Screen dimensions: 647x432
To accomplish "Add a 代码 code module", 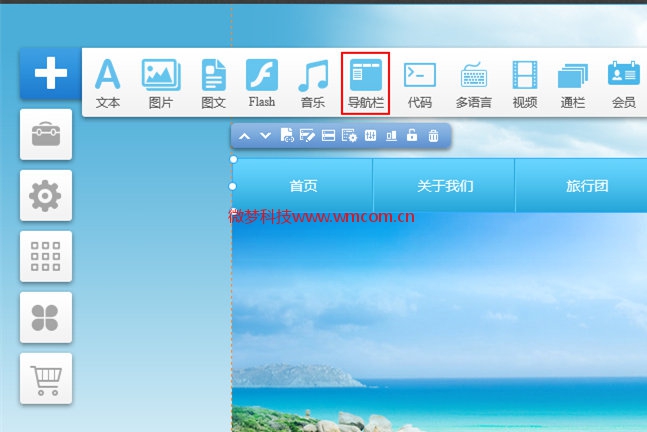I will pyautogui.click(x=420, y=84).
